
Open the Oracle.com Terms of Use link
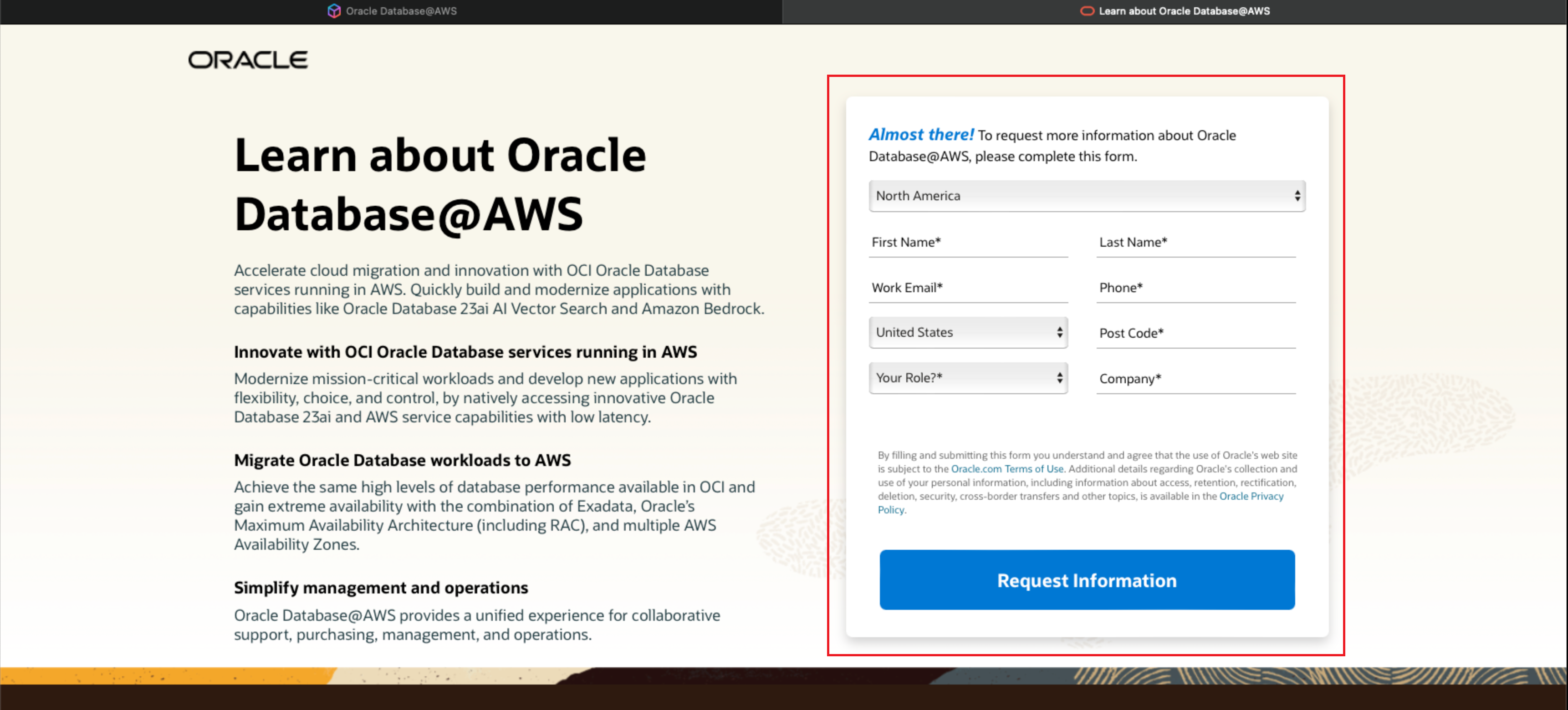(x=1007, y=468)
